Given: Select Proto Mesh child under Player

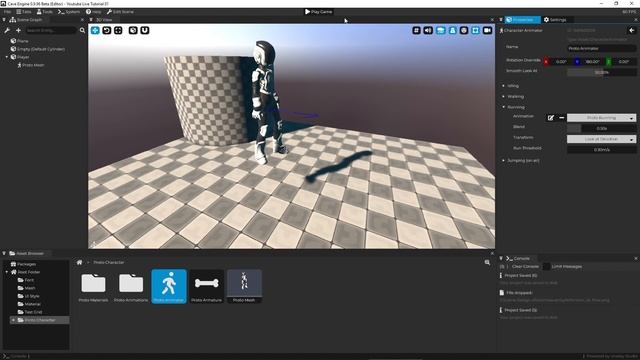Looking at the screenshot, I should [33, 65].
